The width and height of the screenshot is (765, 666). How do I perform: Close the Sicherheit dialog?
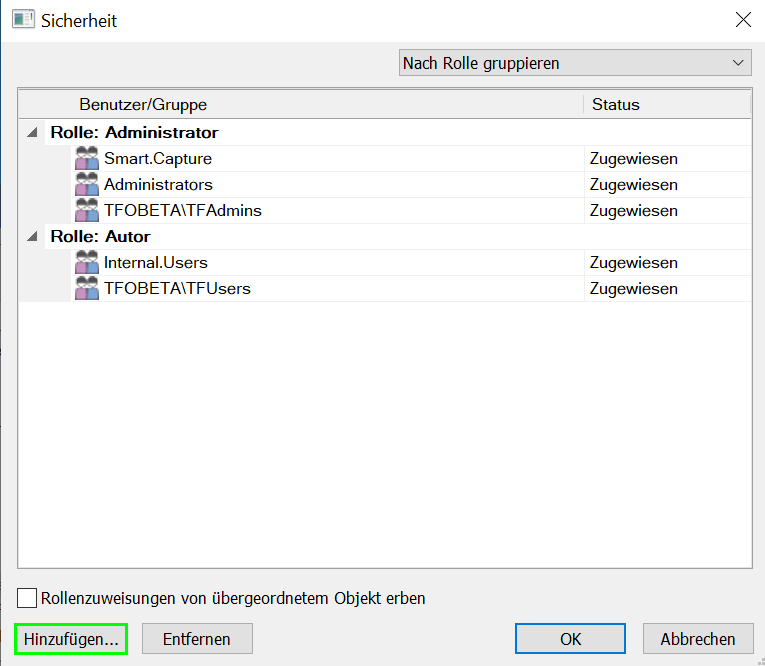click(743, 20)
